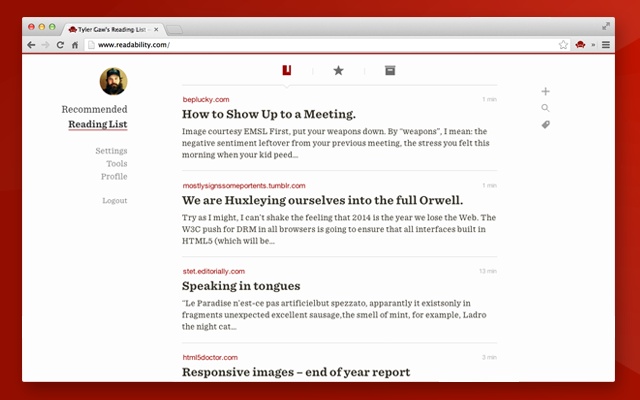Select Recommended in the sidebar
Image resolution: width=640 pixels, height=400 pixels.
click(94, 110)
